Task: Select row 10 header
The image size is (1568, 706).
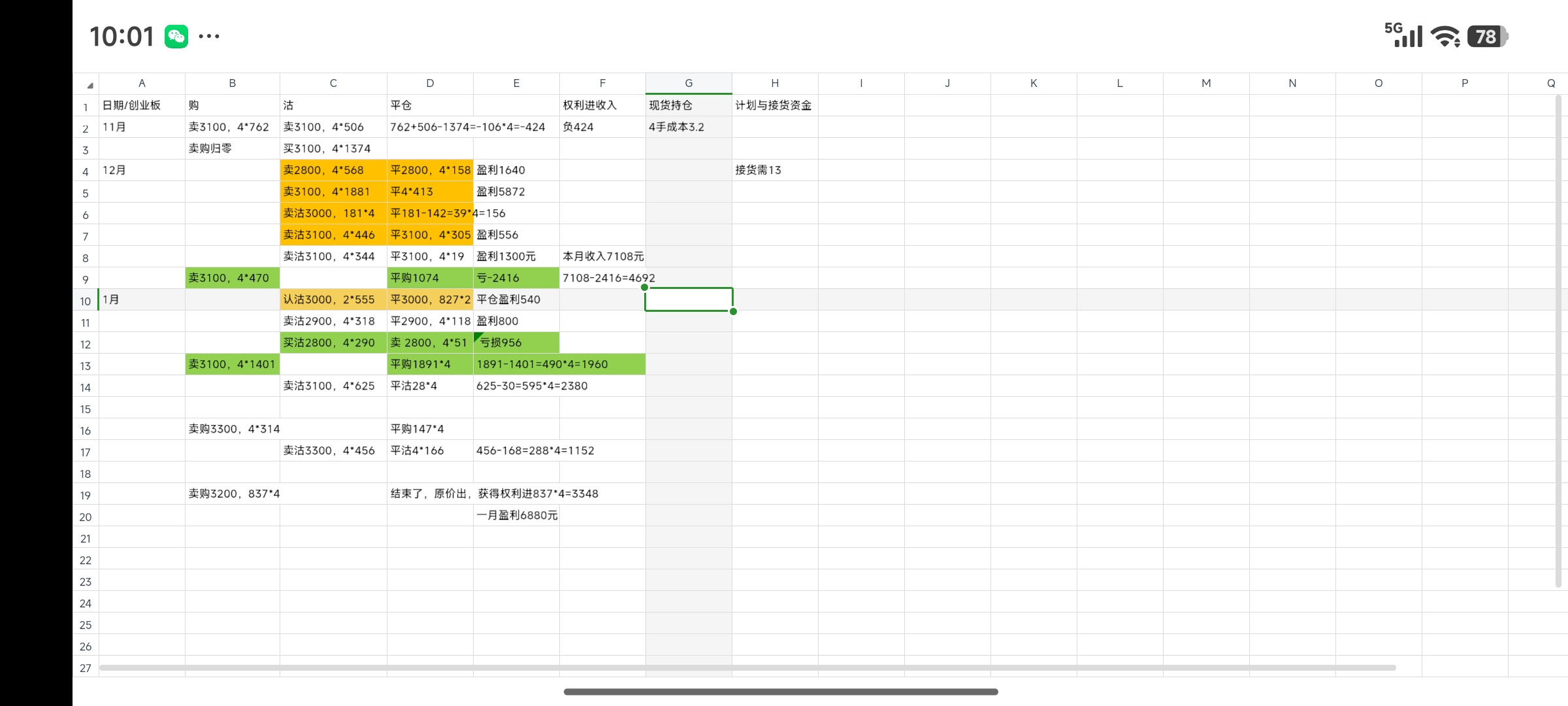Action: [86, 301]
